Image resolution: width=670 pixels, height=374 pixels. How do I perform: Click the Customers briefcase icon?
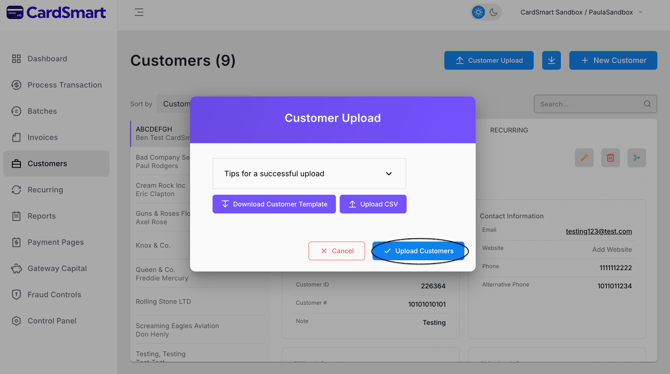(x=16, y=163)
